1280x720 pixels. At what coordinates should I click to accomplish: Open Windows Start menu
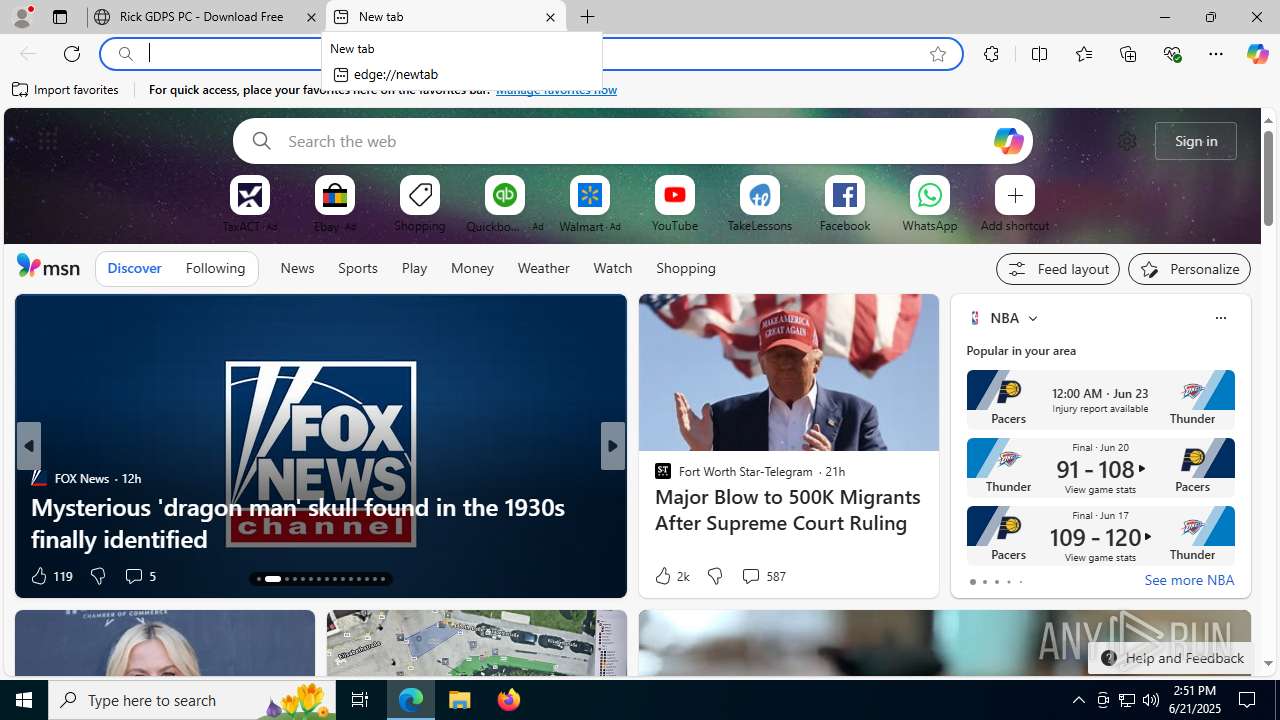pos(24,700)
